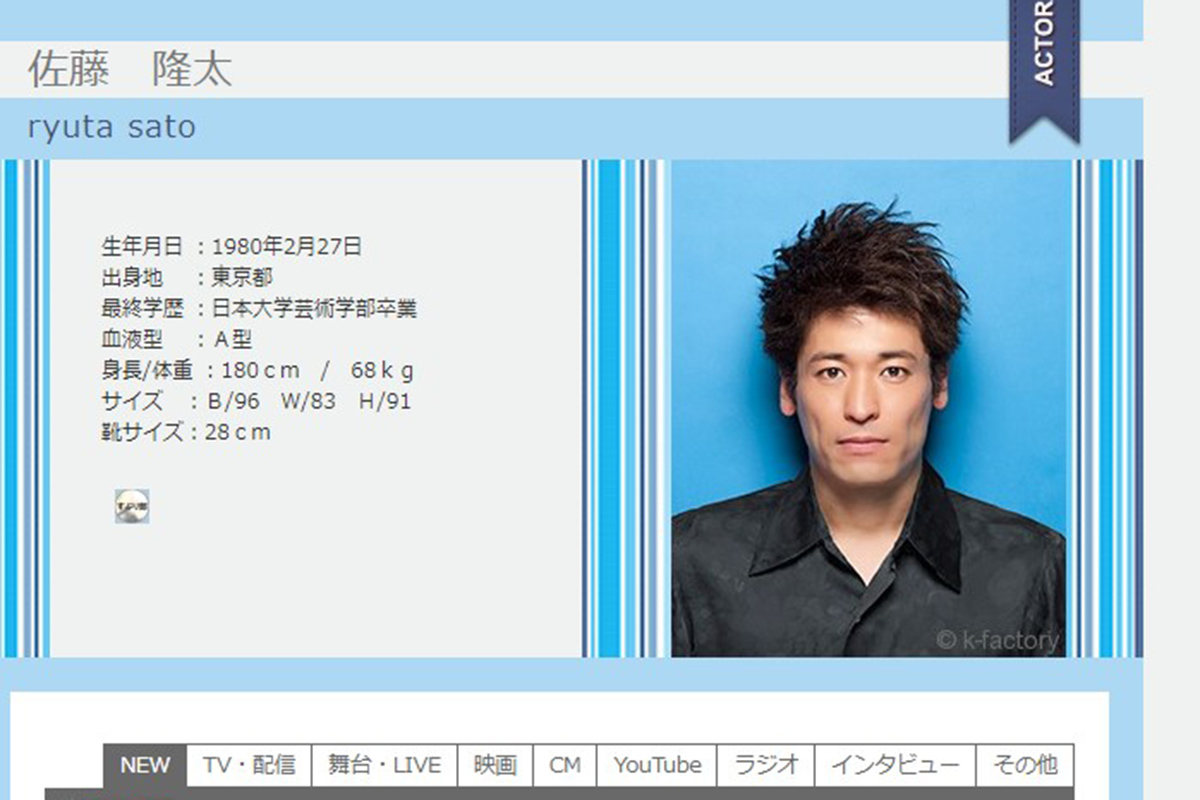Click the size line B/96 W/83 H/91

coord(256,401)
